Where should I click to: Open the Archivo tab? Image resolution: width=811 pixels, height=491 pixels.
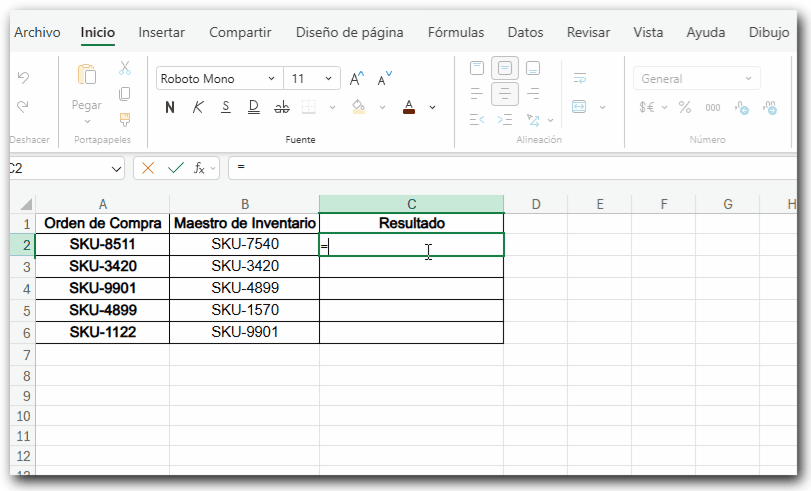click(x=37, y=32)
